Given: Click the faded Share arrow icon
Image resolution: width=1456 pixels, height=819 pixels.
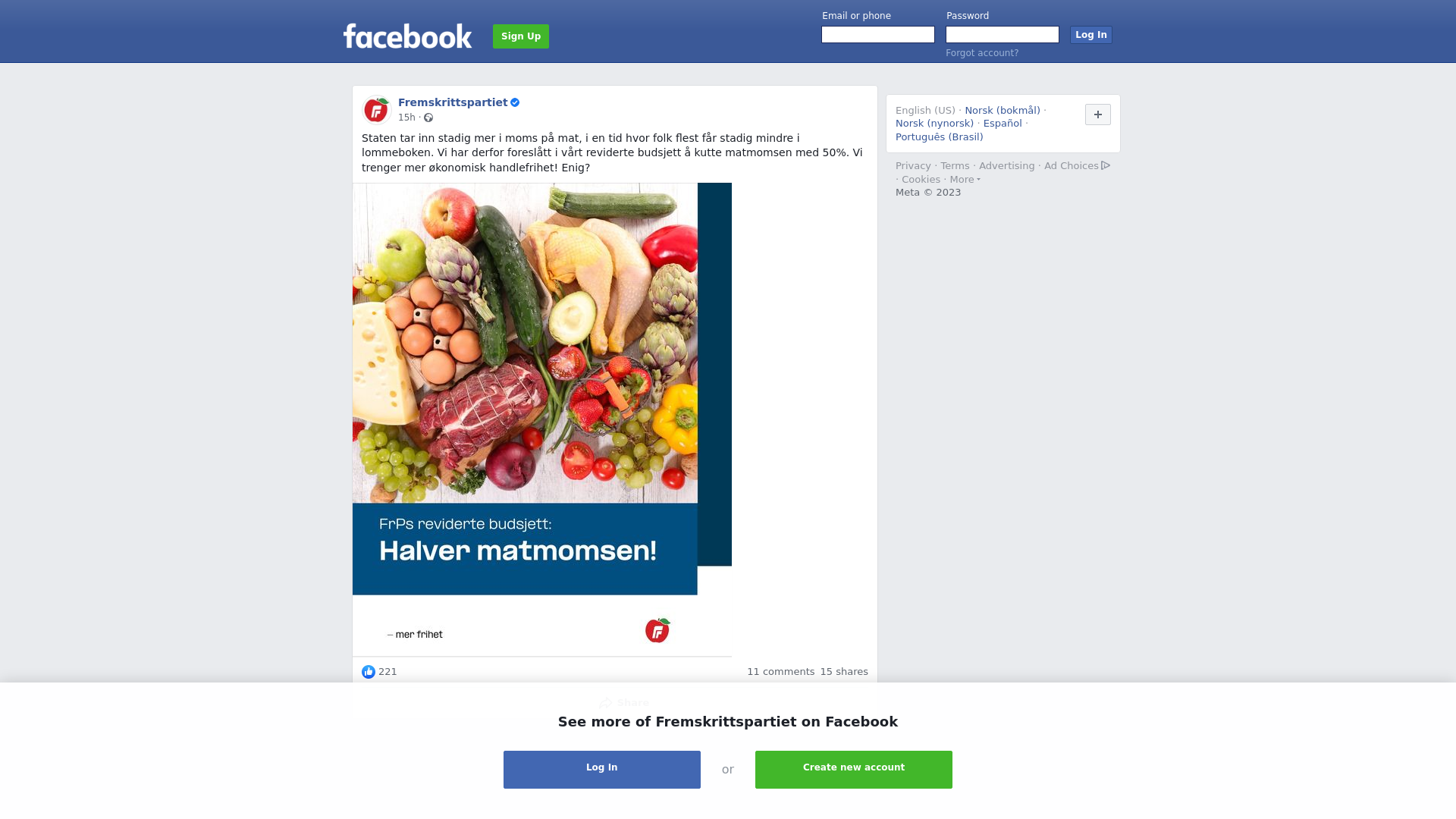Looking at the screenshot, I should pyautogui.click(x=605, y=703).
